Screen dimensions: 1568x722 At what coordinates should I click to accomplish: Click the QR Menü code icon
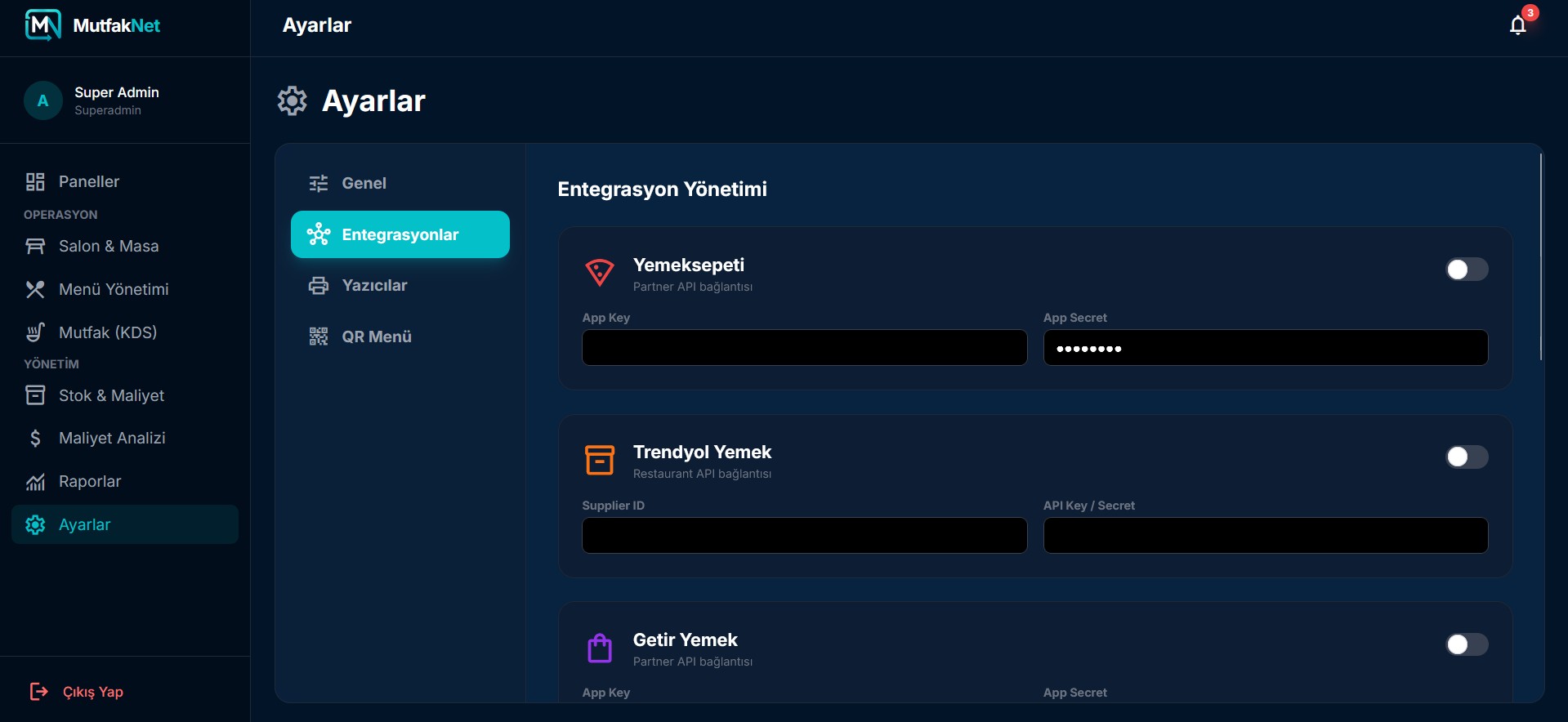(318, 336)
